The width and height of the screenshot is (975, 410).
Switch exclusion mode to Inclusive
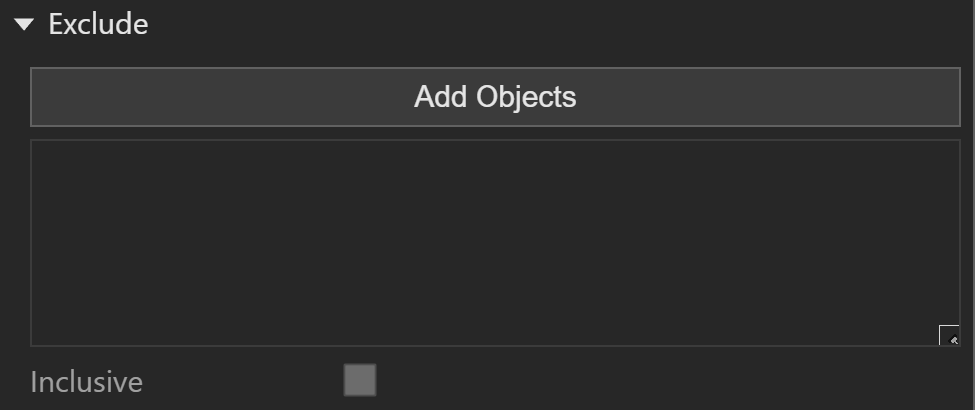360,380
